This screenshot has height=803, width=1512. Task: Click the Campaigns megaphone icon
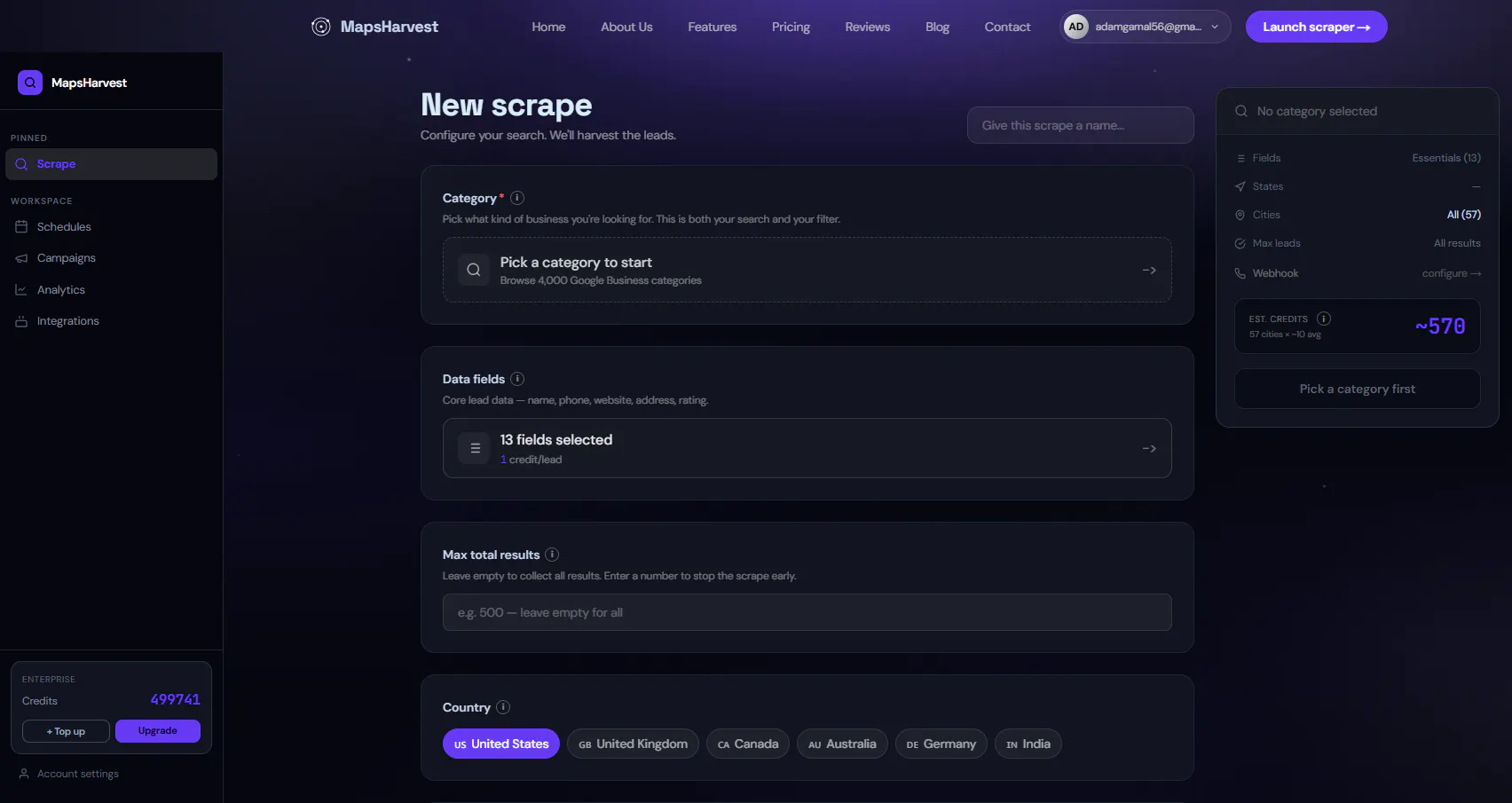click(x=21, y=258)
